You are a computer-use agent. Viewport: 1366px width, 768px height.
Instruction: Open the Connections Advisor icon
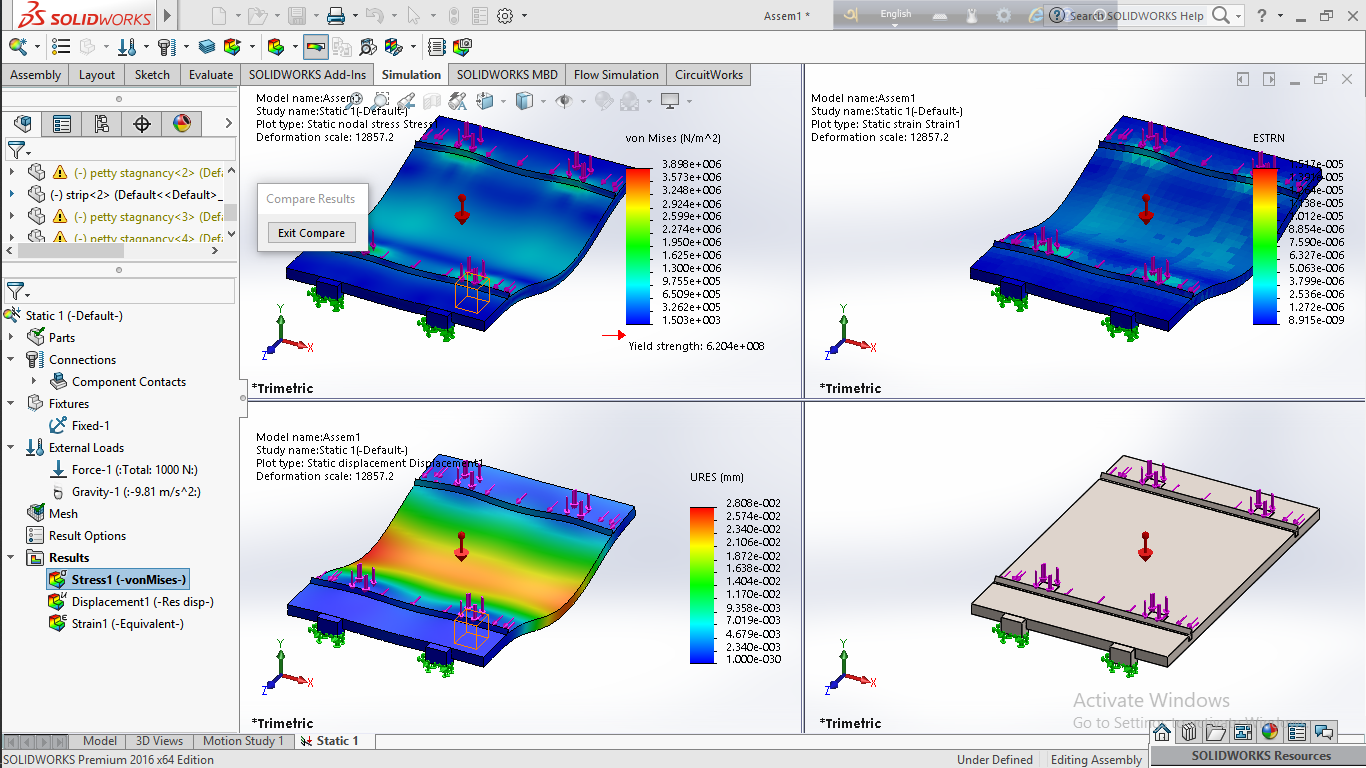pos(167,47)
